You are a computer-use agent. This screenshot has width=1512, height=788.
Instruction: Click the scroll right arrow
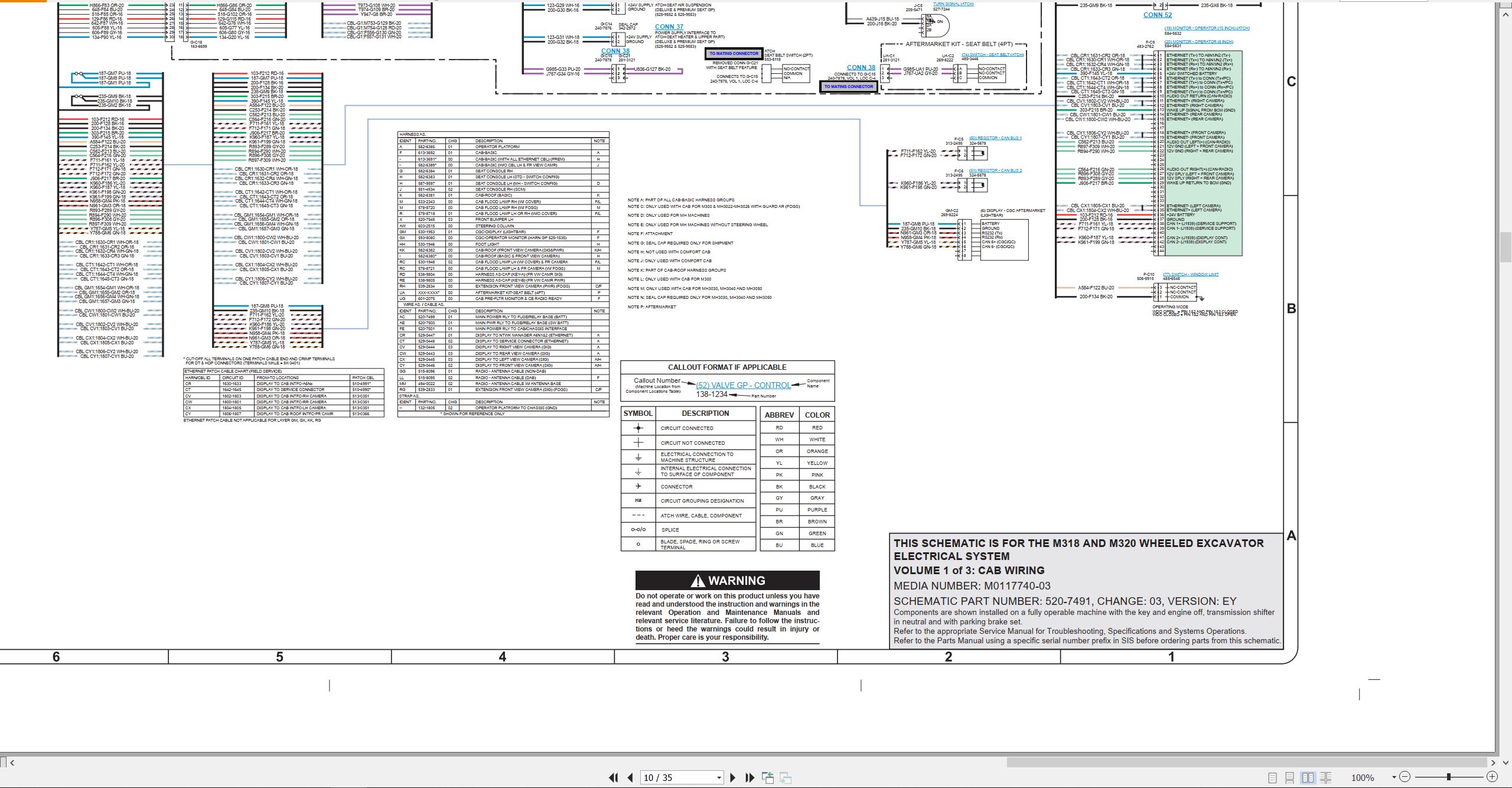pyautogui.click(x=1493, y=763)
